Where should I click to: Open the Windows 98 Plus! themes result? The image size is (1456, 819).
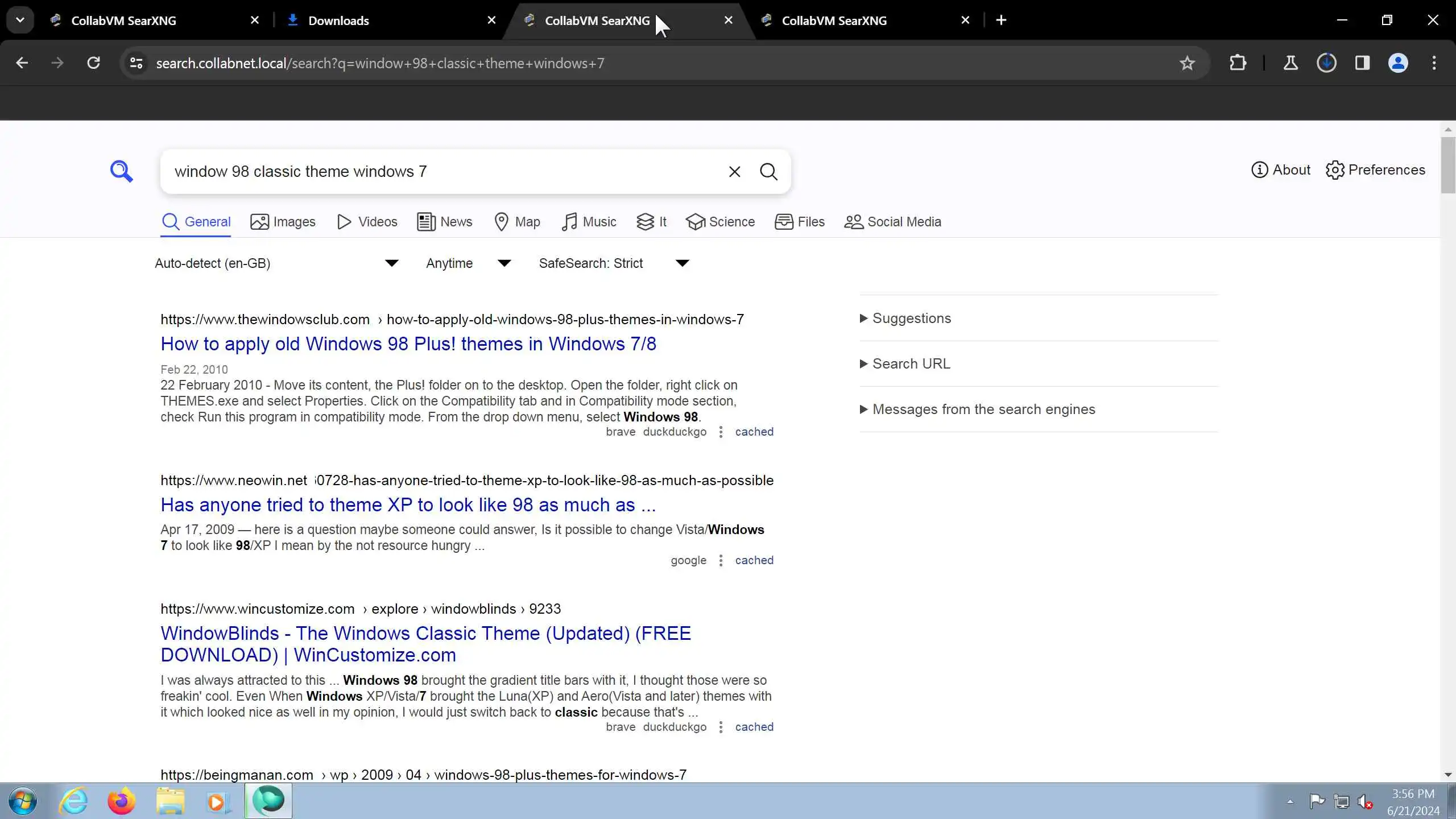[408, 344]
